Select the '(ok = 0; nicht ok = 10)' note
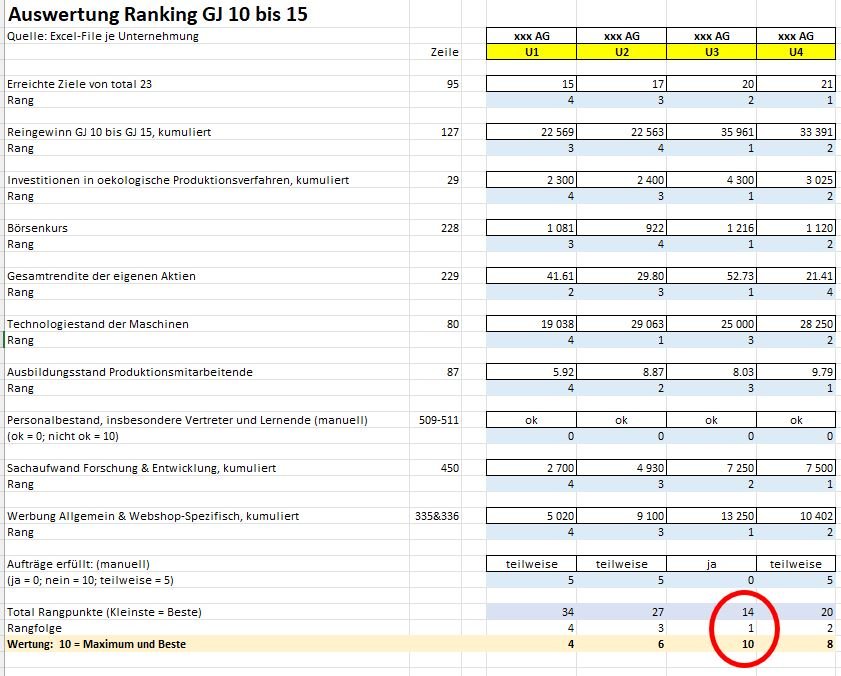The image size is (841, 676). (63, 436)
